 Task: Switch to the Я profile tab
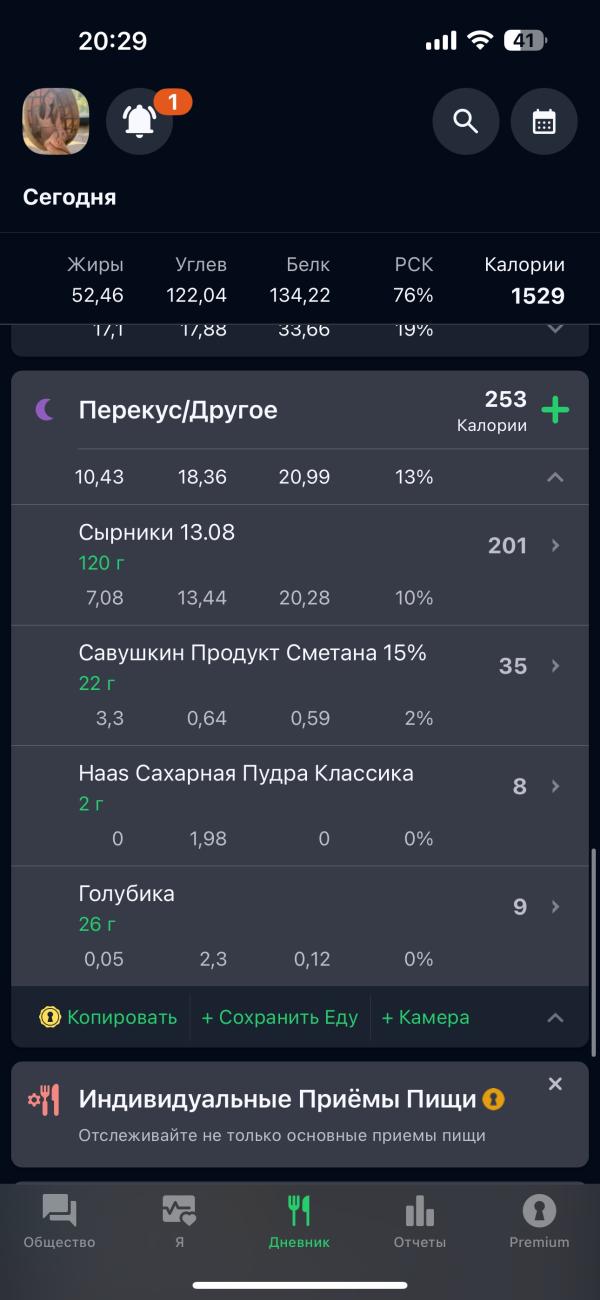179,1222
